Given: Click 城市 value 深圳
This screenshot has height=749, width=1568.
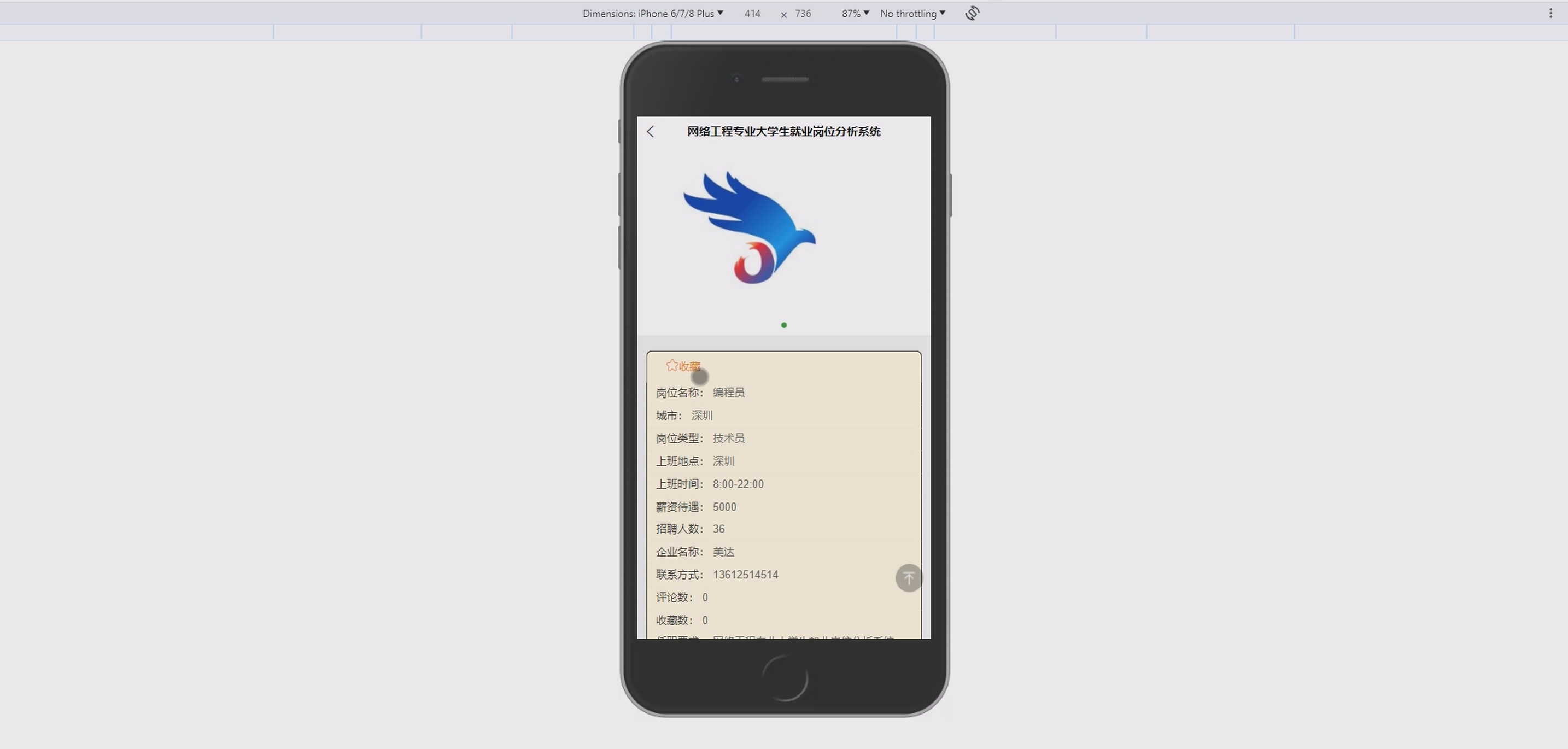Looking at the screenshot, I should 702,416.
